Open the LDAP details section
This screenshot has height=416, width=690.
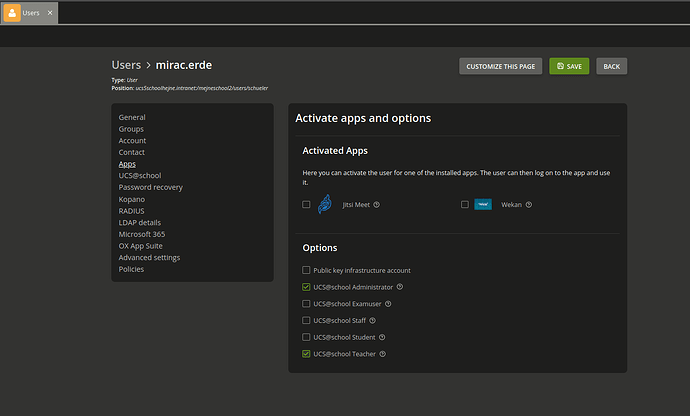click(139, 223)
